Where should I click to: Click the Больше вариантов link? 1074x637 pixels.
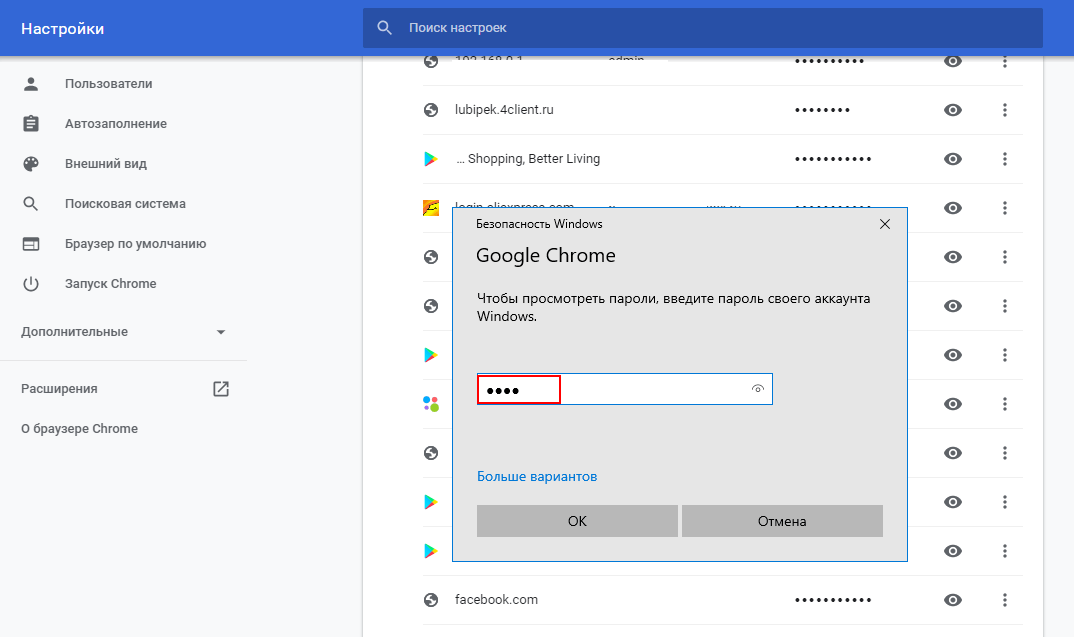click(x=537, y=477)
